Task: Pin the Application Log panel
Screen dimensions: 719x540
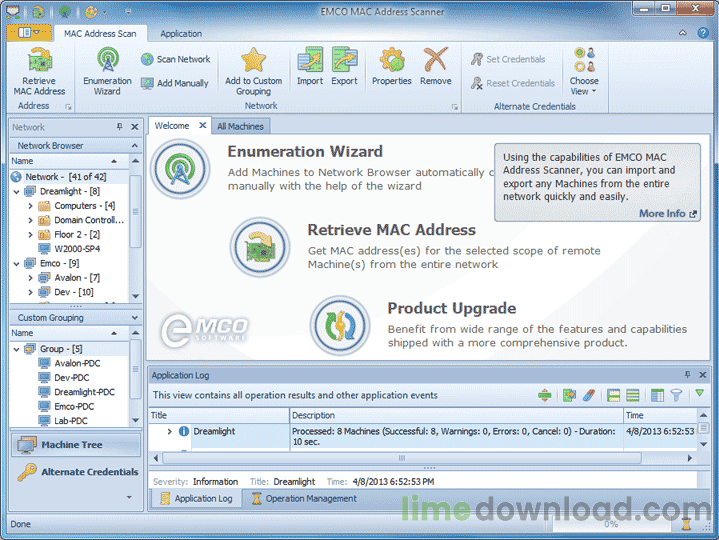Action: point(687,375)
